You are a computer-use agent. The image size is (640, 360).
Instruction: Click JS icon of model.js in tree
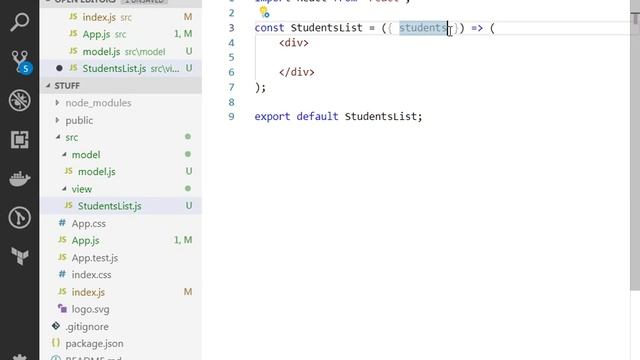[x=69, y=171]
